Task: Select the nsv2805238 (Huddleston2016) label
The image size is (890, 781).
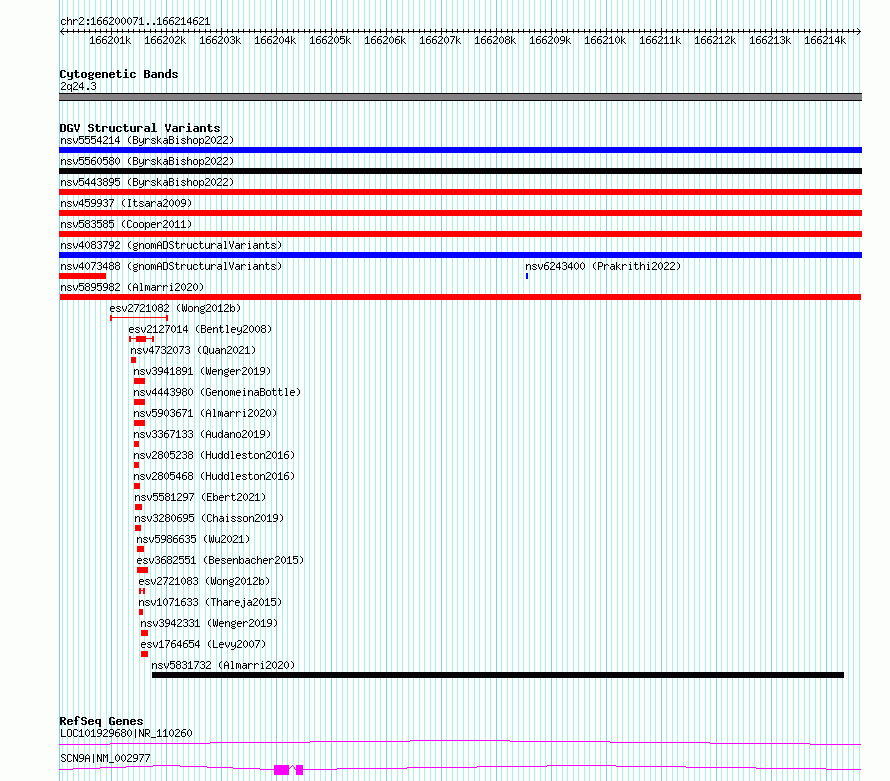Action: [x=214, y=455]
